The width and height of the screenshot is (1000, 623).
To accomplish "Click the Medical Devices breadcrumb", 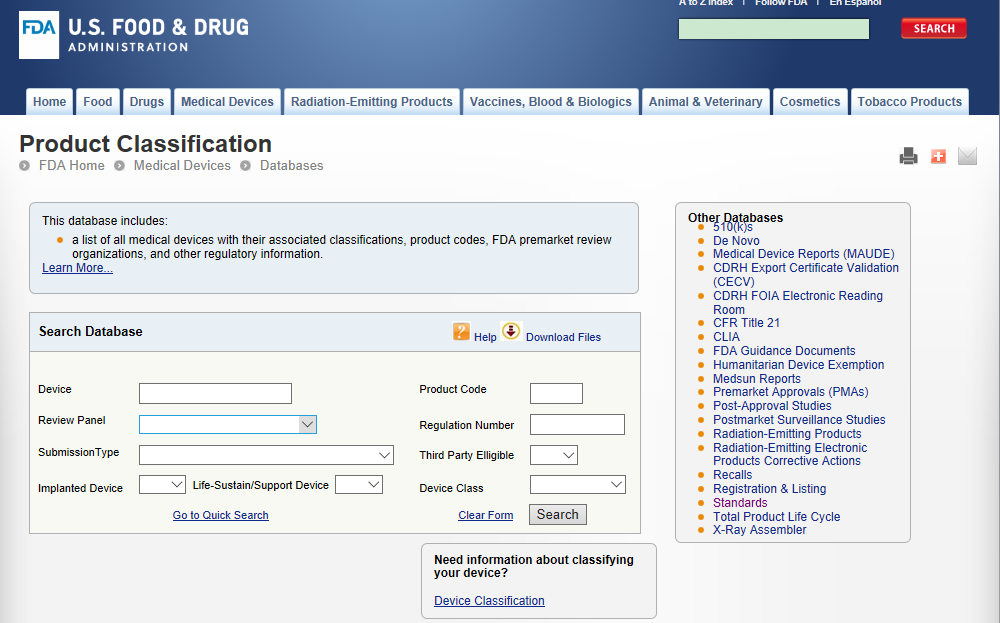I will [x=182, y=166].
